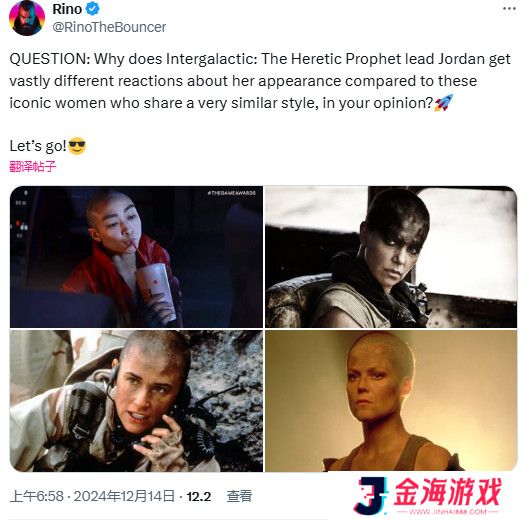
Task: Open the bald woman drinking soda image
Action: [136, 257]
